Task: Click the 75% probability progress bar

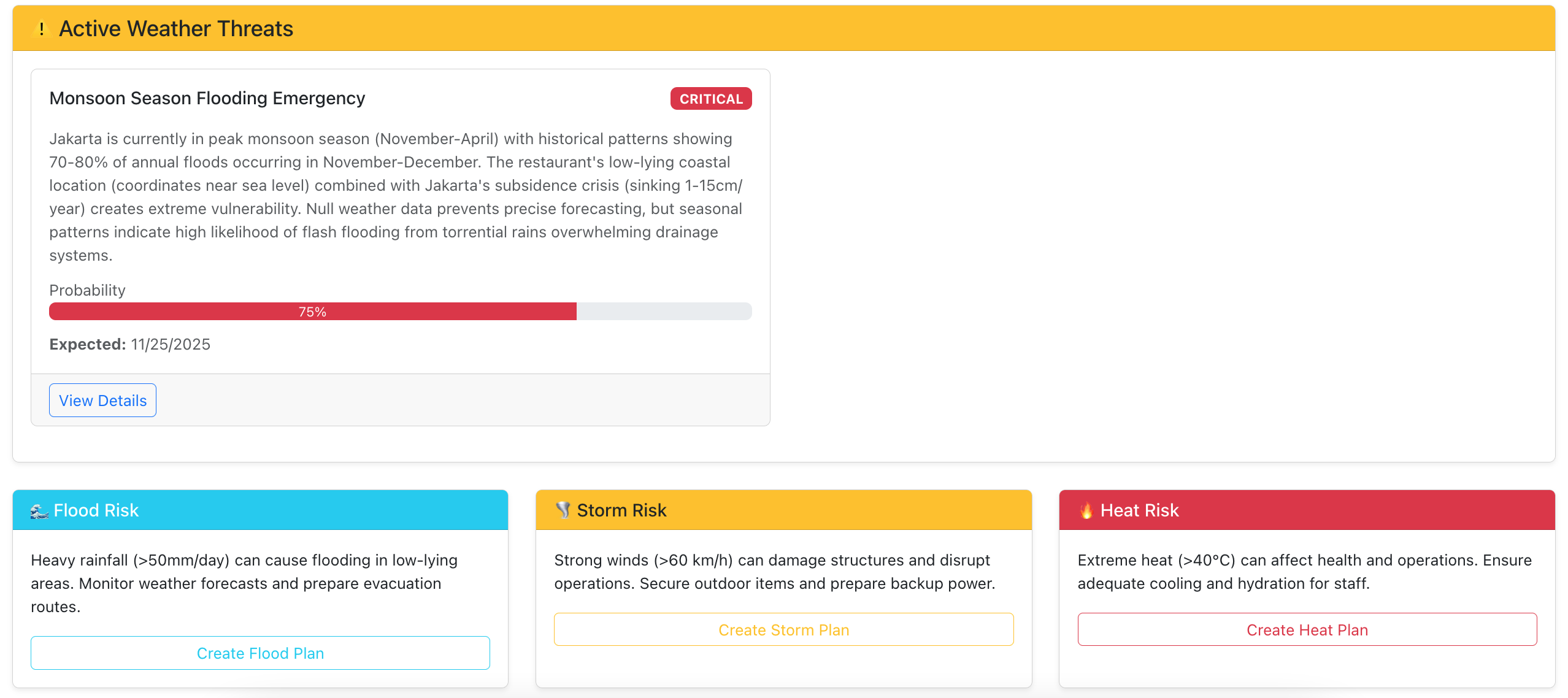Action: click(x=400, y=312)
